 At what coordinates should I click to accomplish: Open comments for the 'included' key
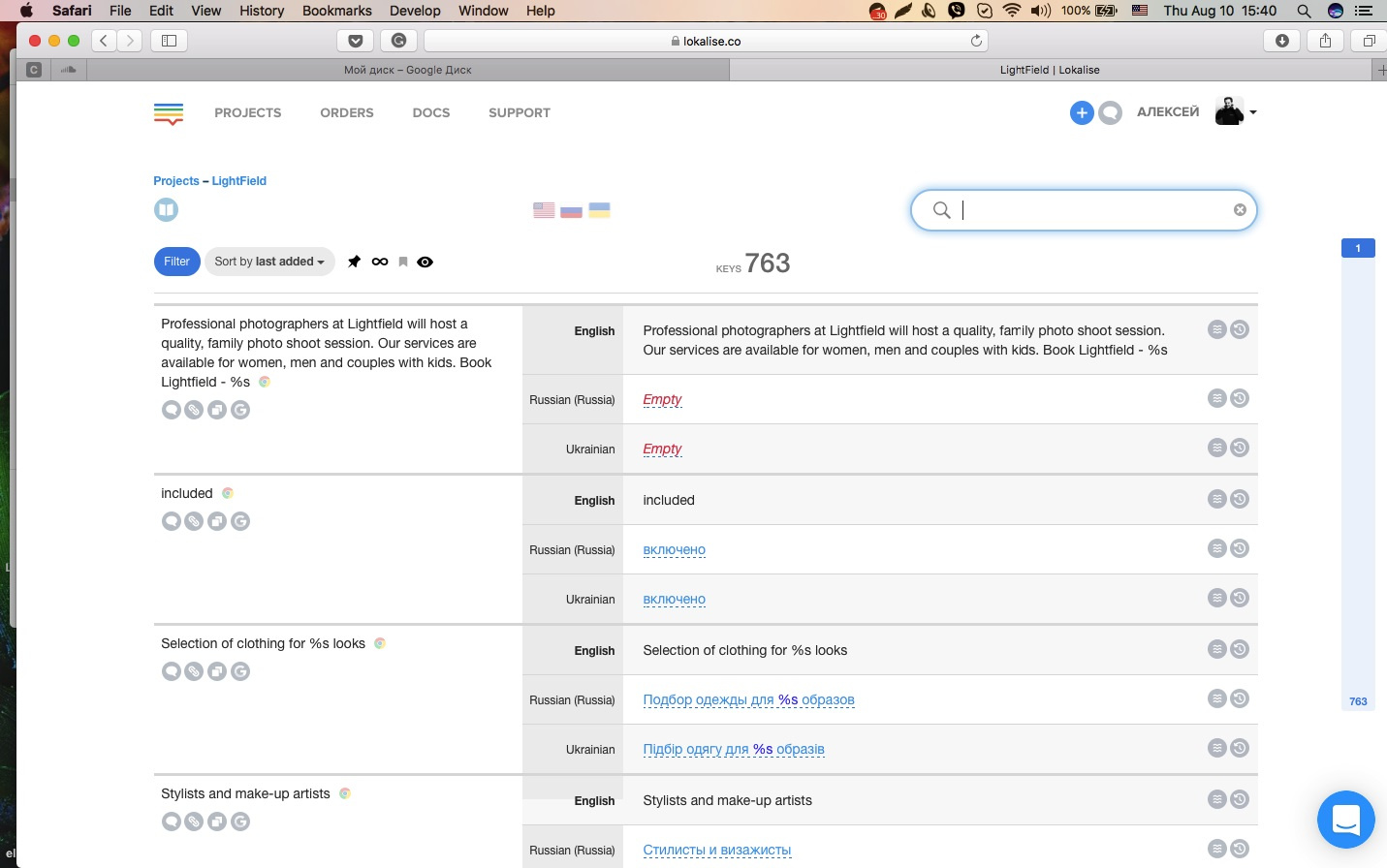pos(172,521)
